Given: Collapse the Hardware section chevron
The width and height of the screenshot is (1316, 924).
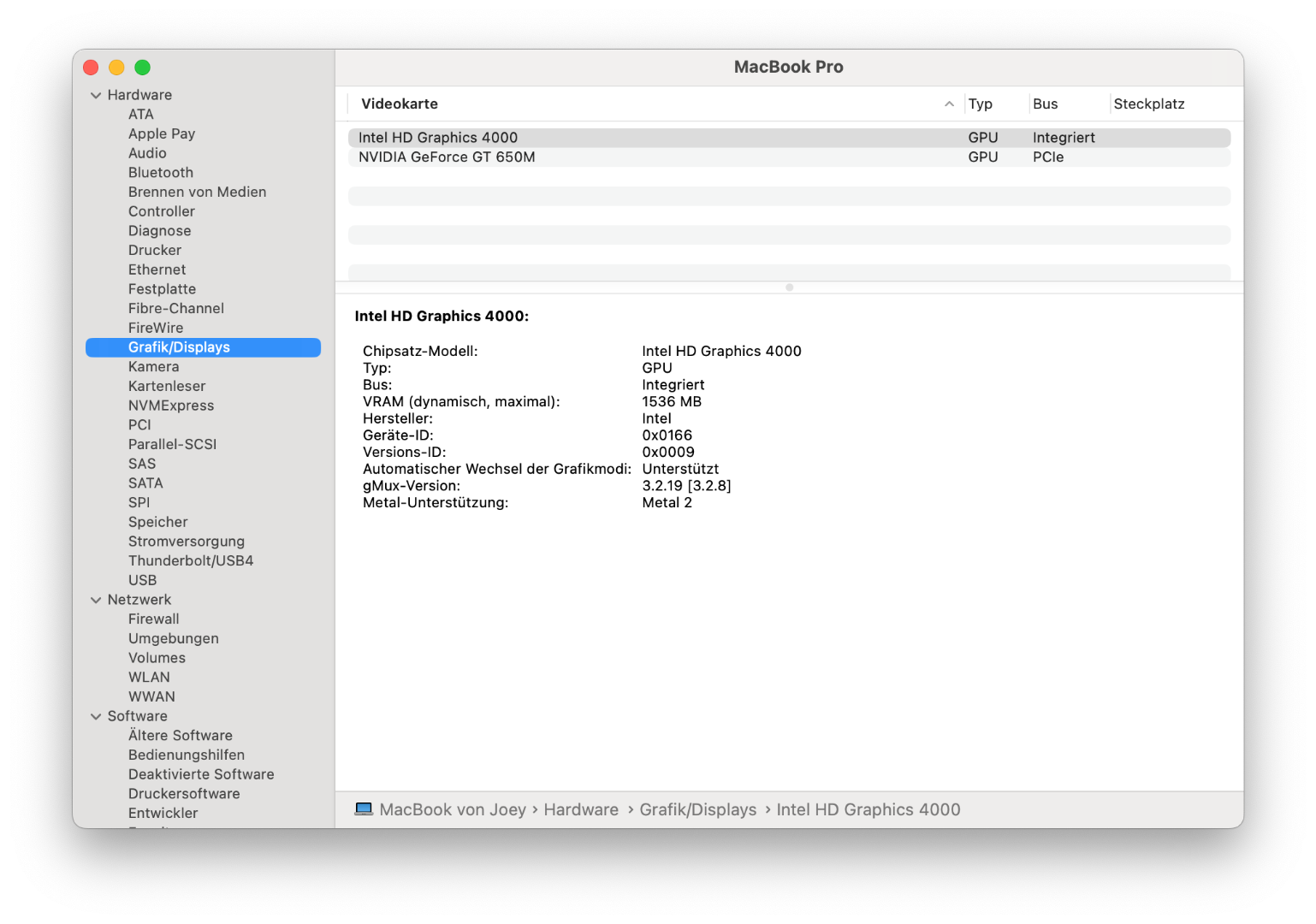Looking at the screenshot, I should tap(96, 95).
